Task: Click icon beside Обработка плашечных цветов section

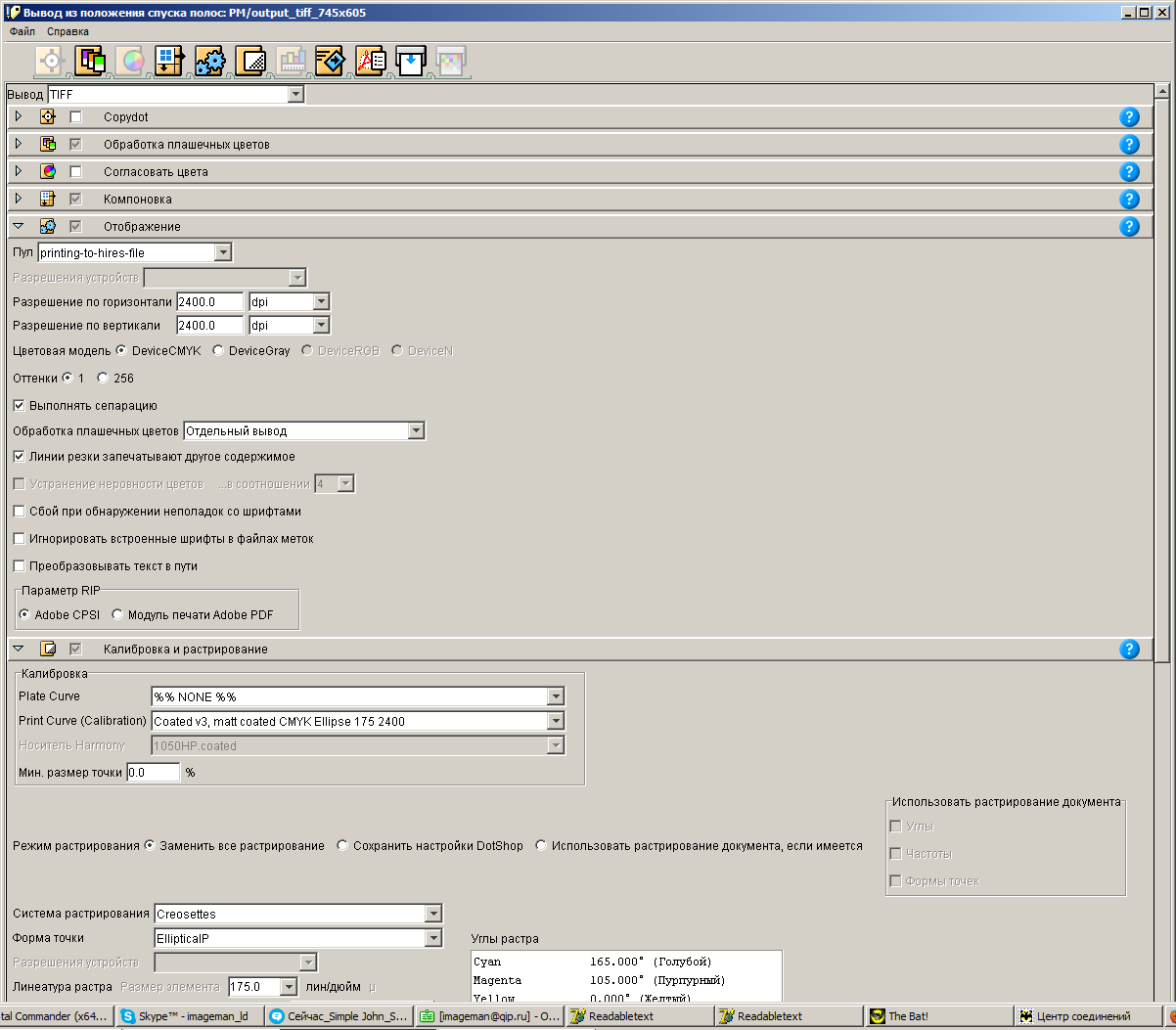Action: 48,144
